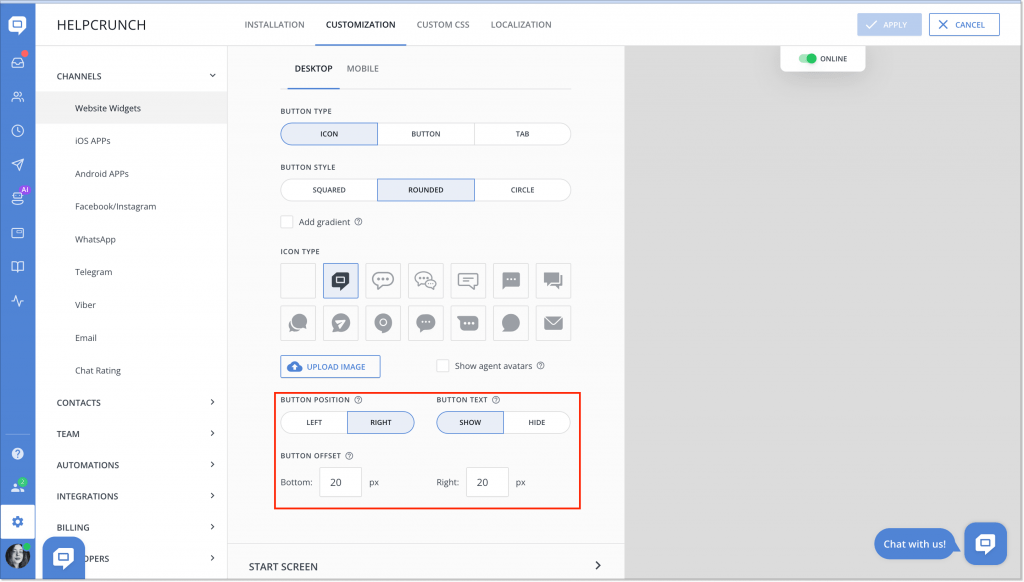Select the filled square bubble with dots icon
Image resolution: width=1024 pixels, height=582 pixels.
click(511, 281)
